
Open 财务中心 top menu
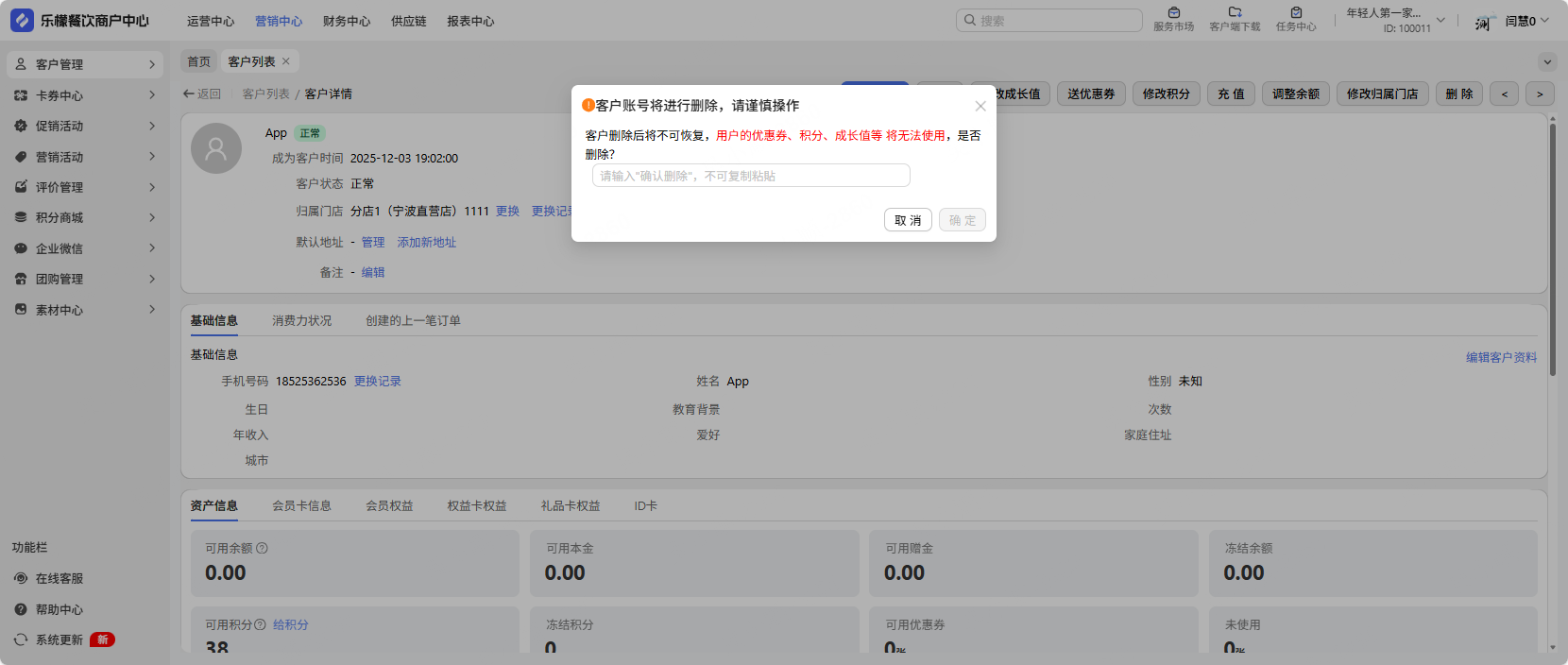point(347,21)
